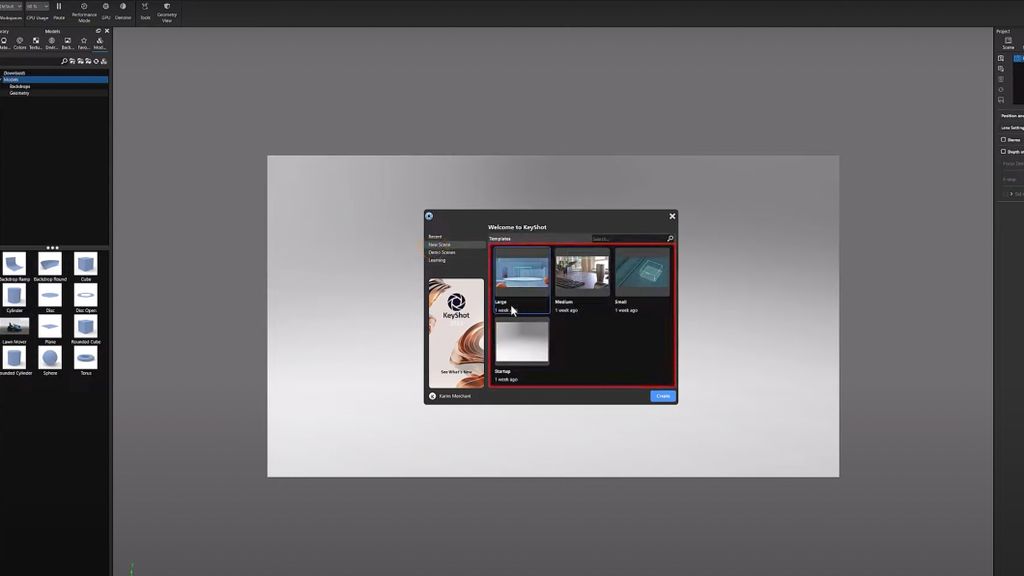Open the Colors library panel
1024x576 pixels.
point(21,40)
